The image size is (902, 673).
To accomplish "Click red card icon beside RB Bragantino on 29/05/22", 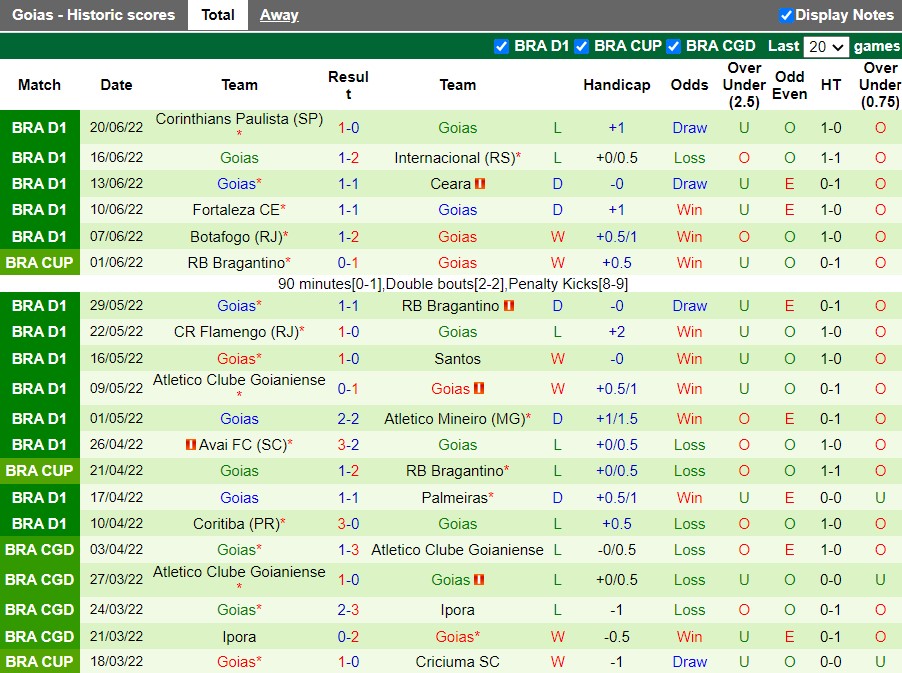I will pyautogui.click(x=509, y=305).
